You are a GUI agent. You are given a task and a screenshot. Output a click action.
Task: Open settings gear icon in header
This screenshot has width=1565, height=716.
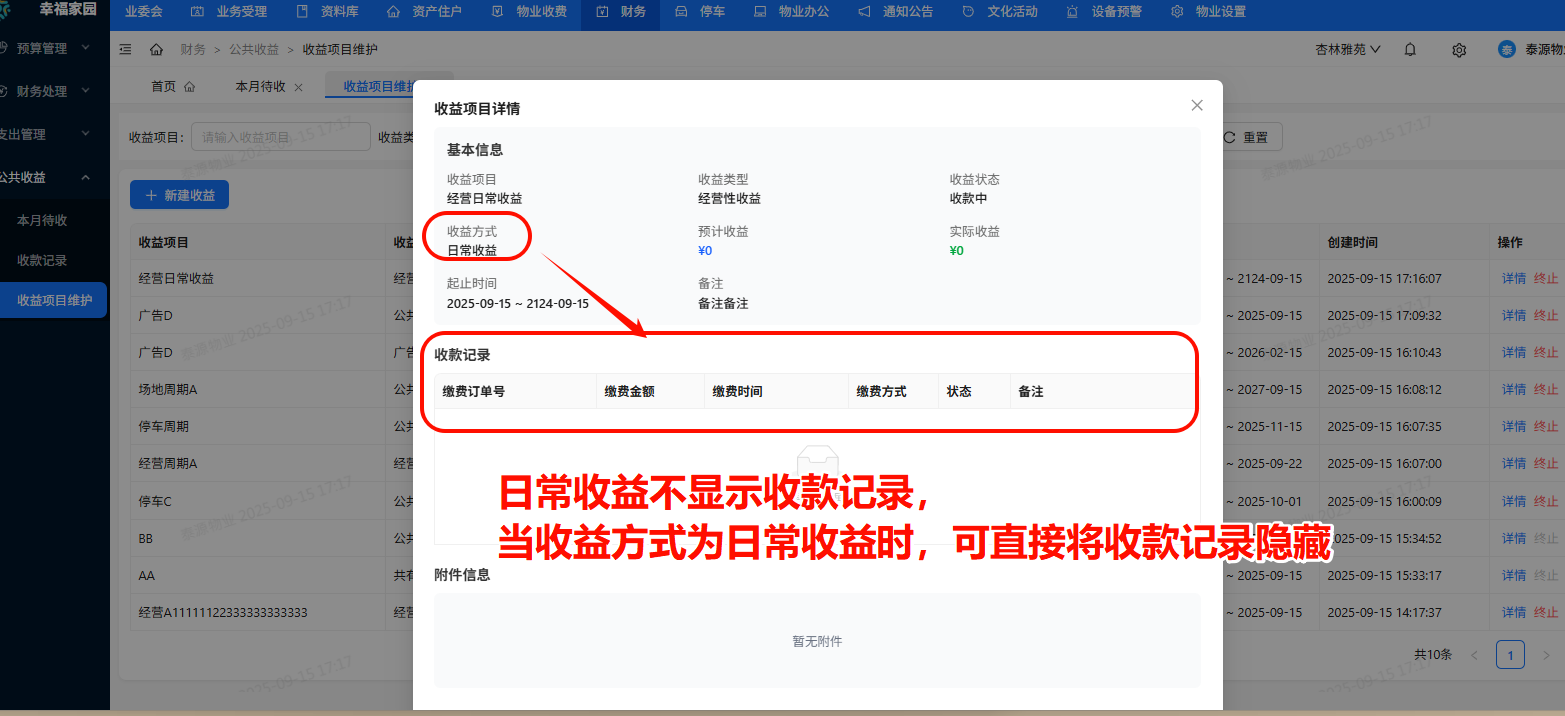tap(1459, 49)
